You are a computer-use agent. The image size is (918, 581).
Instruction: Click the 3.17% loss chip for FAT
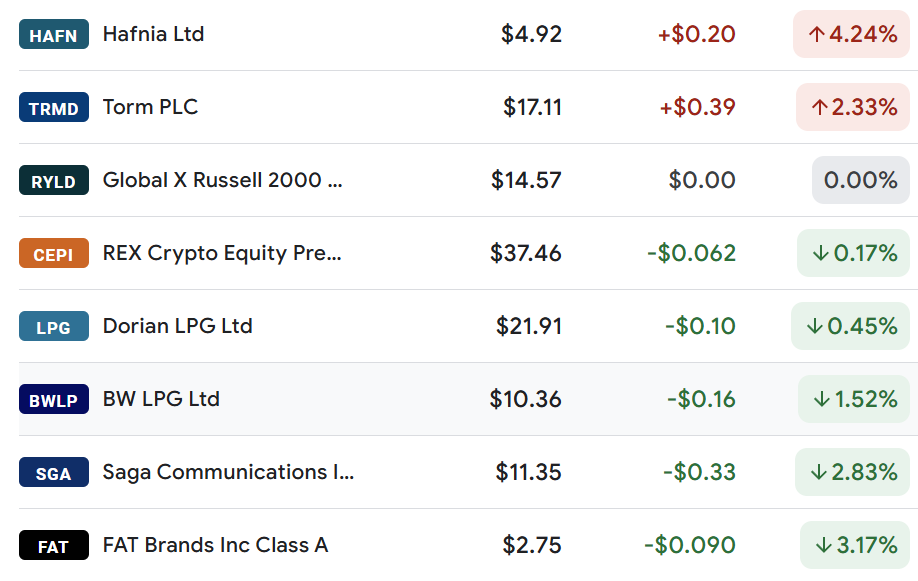click(x=855, y=545)
